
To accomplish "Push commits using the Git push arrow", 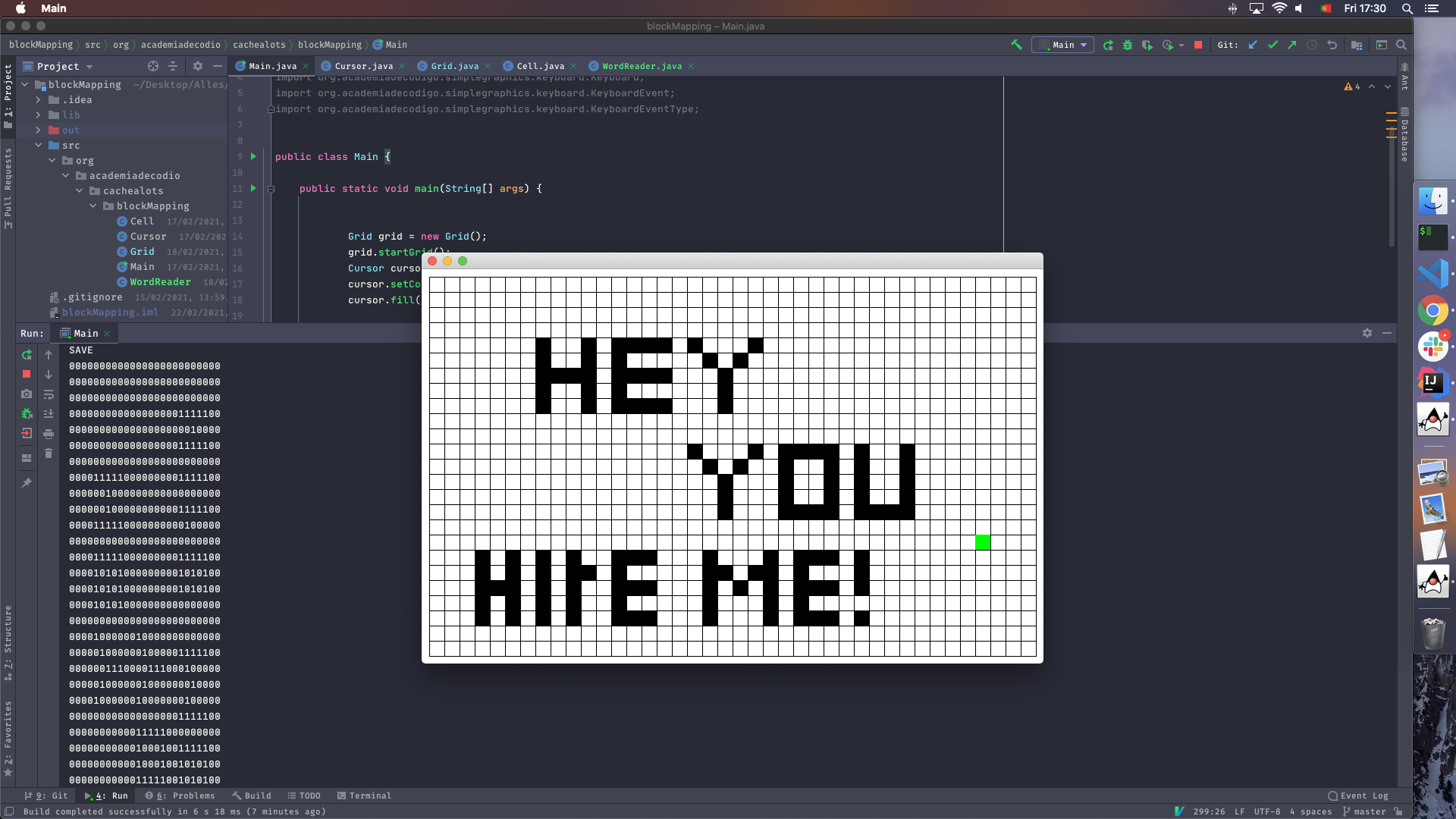I will point(1291,45).
